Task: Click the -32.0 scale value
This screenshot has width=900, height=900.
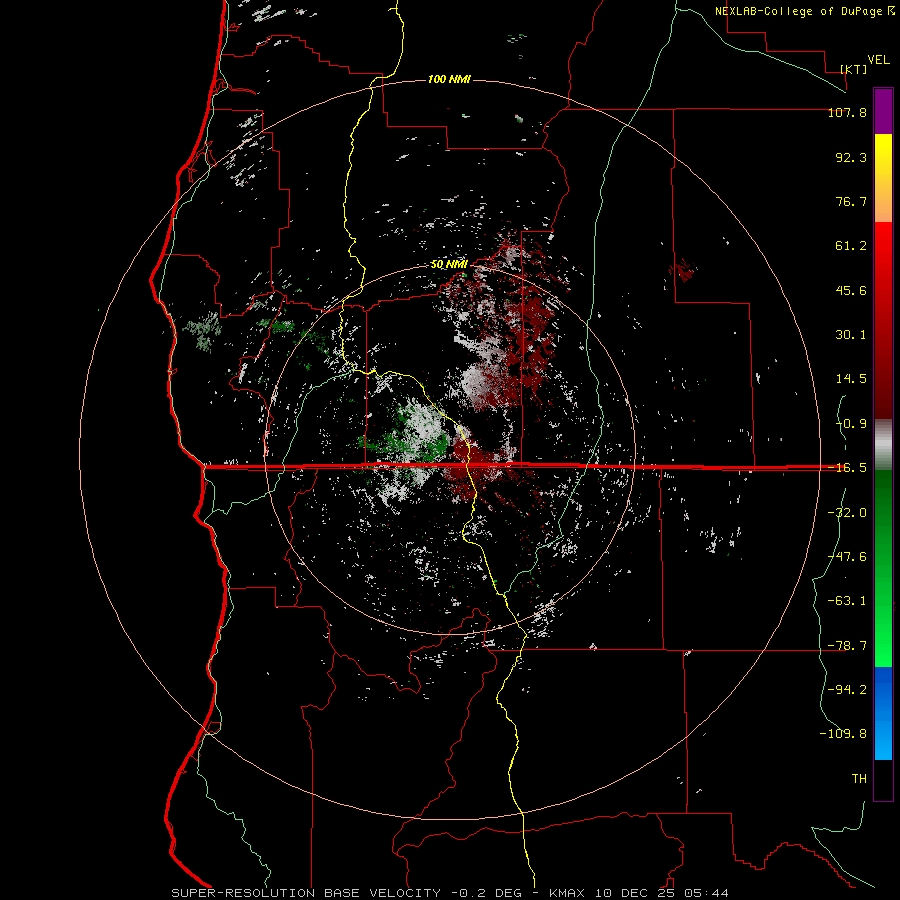Action: (x=847, y=513)
